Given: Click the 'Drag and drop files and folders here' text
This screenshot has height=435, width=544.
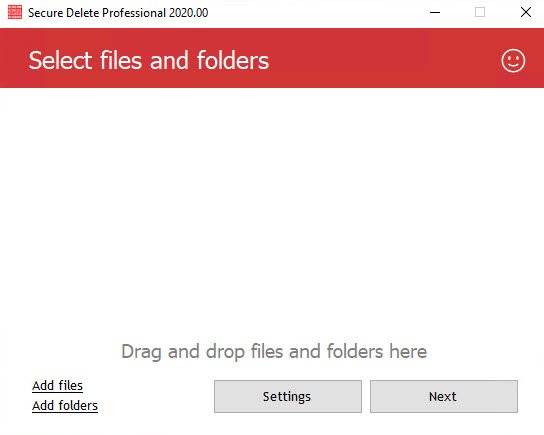Looking at the screenshot, I should click(274, 351).
